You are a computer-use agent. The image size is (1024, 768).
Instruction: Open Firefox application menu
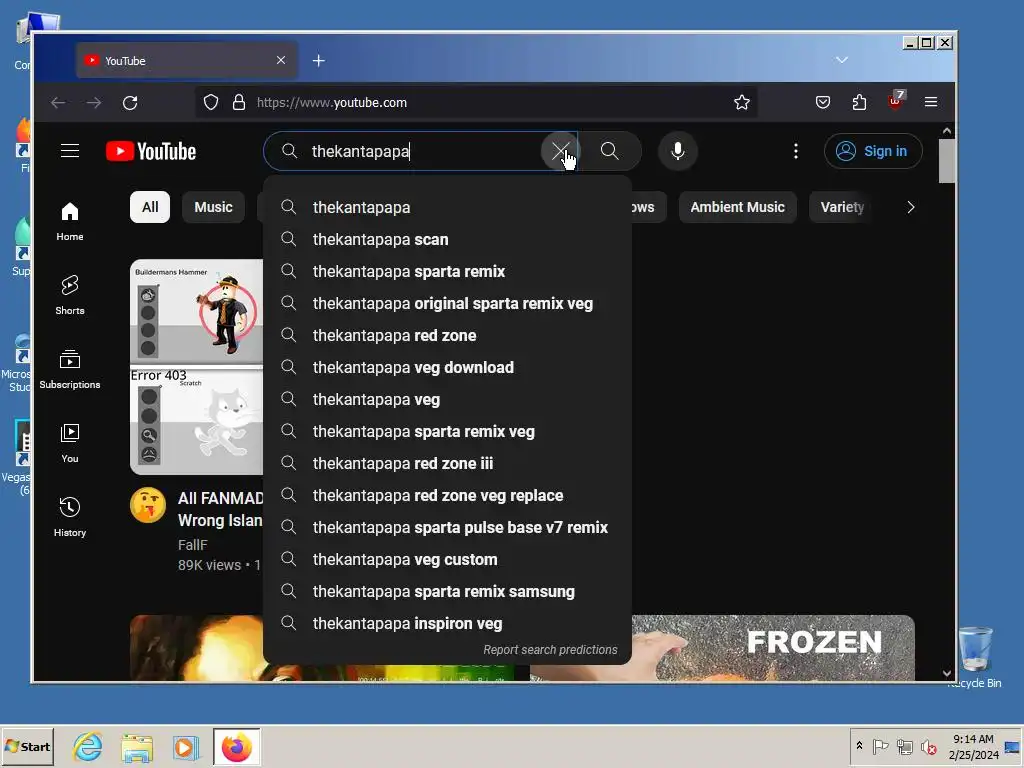coord(931,103)
